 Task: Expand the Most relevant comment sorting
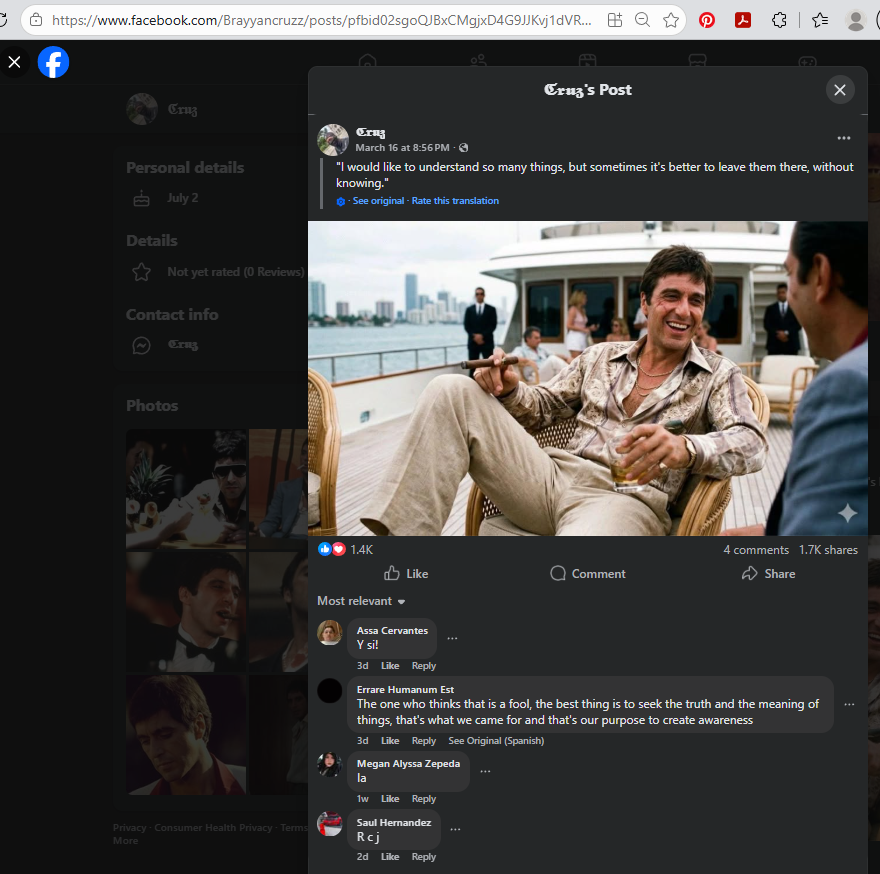(x=361, y=601)
